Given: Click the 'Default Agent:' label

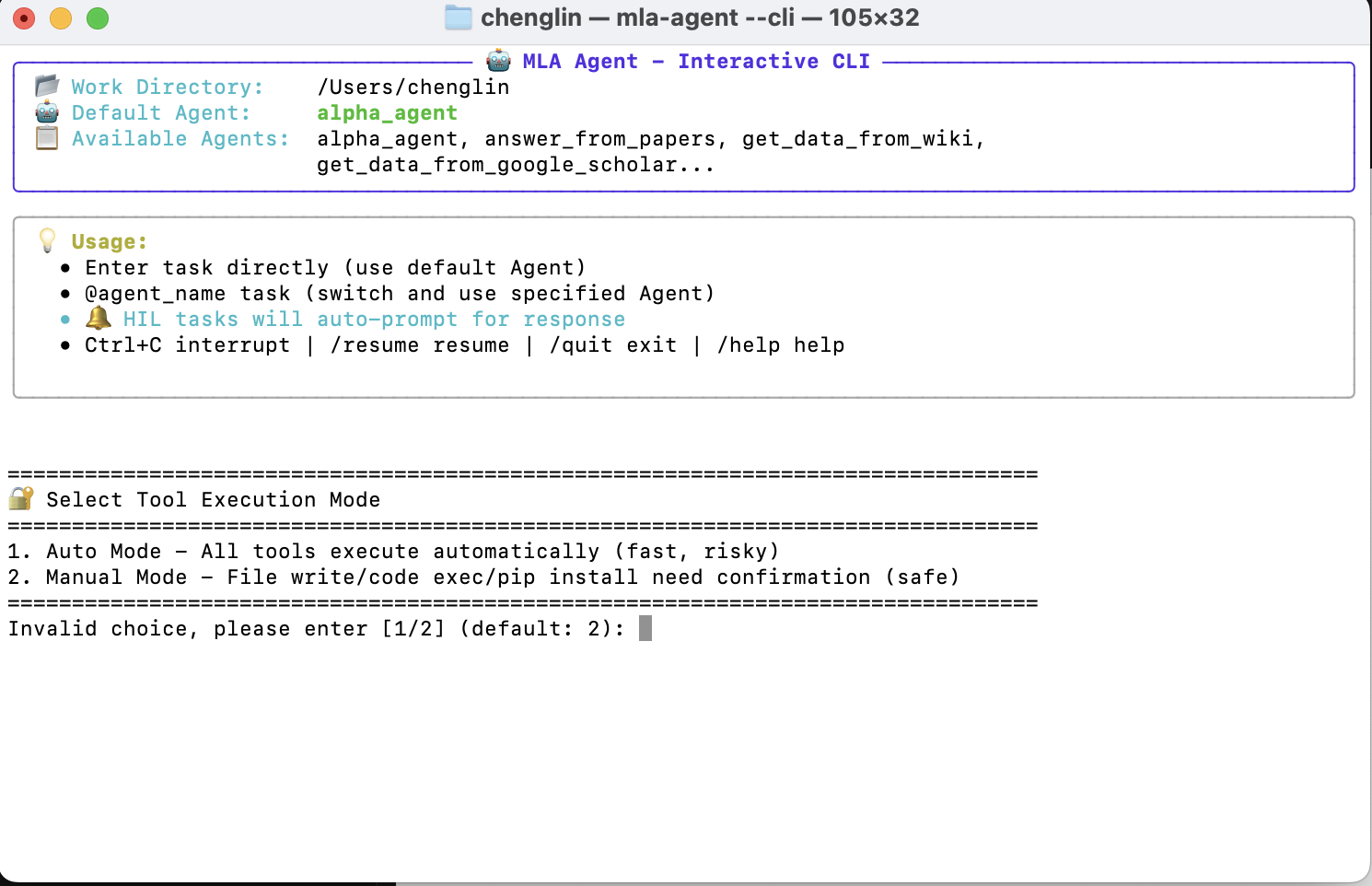Looking at the screenshot, I should (x=161, y=112).
